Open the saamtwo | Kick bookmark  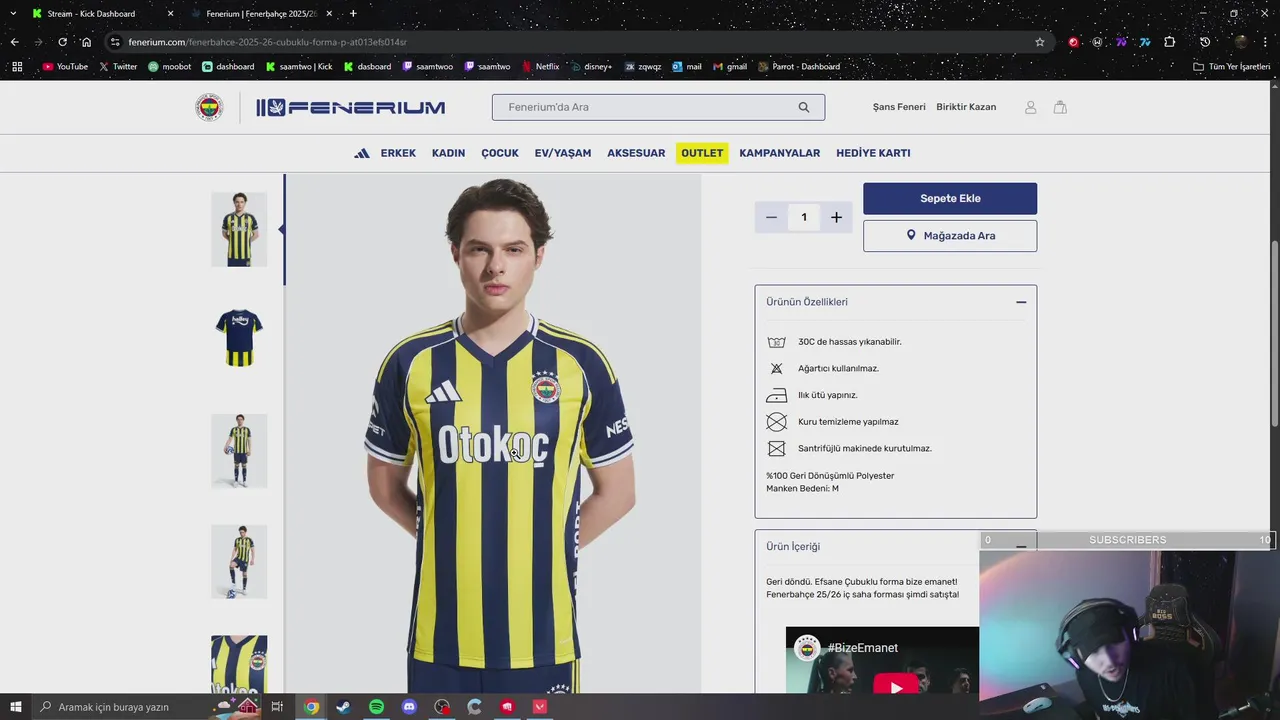[x=299, y=67]
